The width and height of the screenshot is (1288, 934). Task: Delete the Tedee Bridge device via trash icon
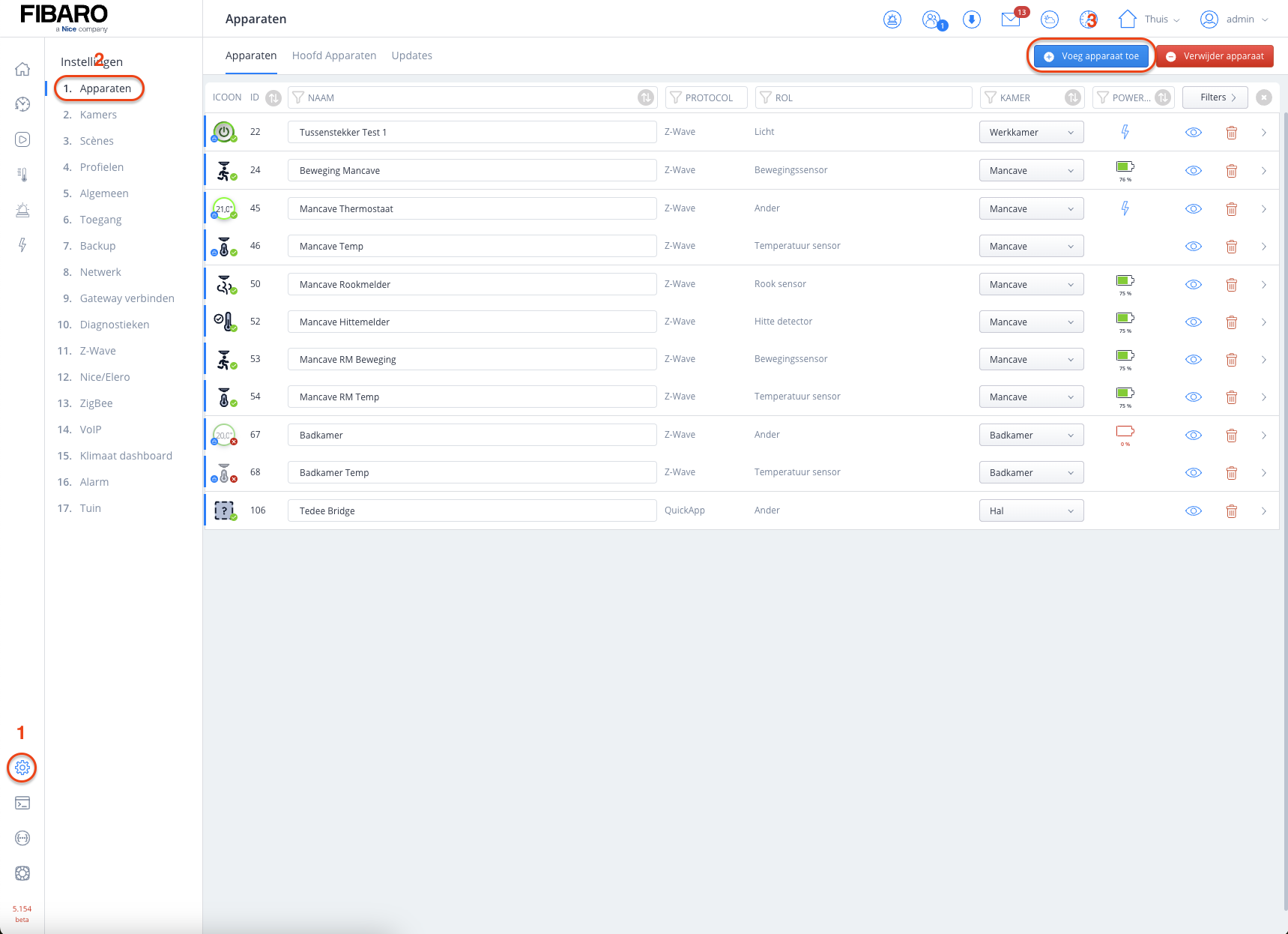tap(1231, 511)
